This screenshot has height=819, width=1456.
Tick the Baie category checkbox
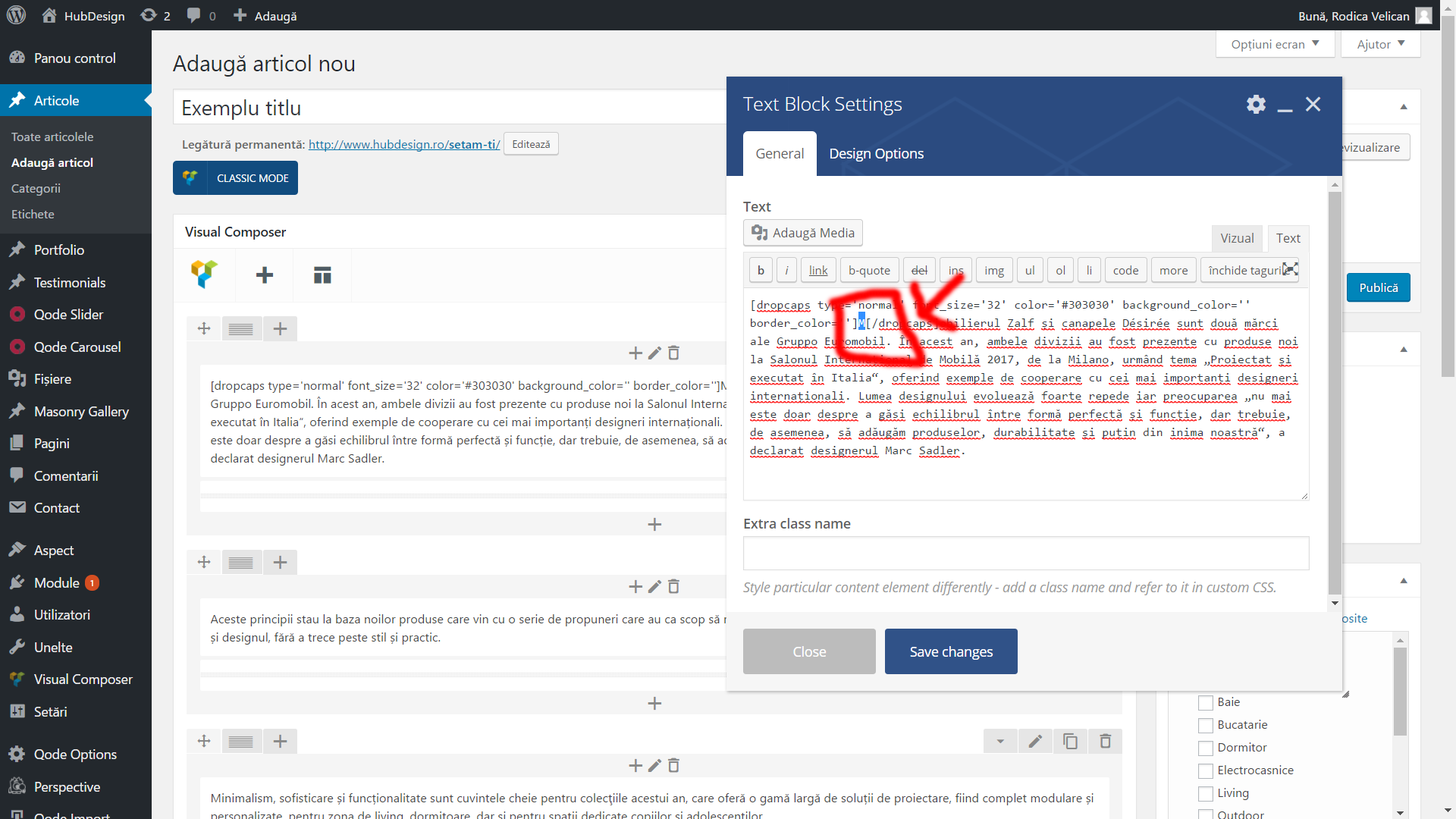(x=1206, y=702)
